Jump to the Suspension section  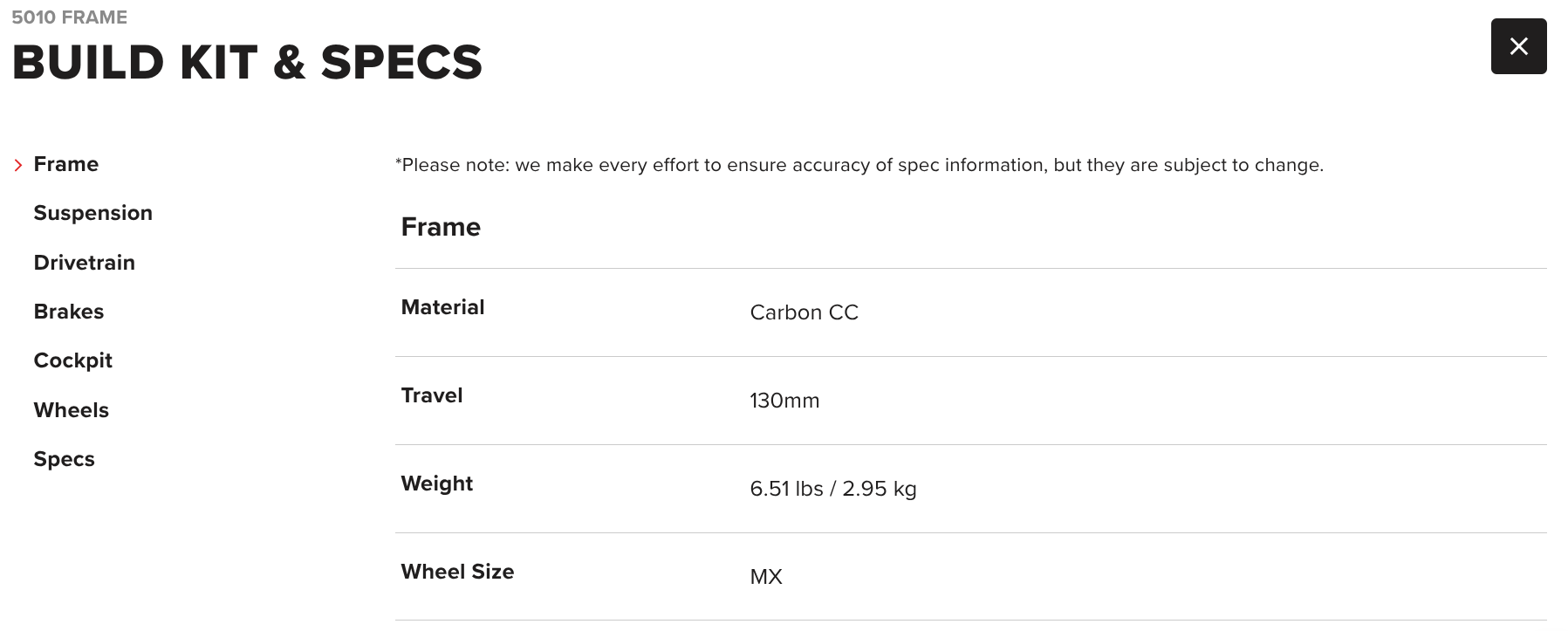coord(92,213)
